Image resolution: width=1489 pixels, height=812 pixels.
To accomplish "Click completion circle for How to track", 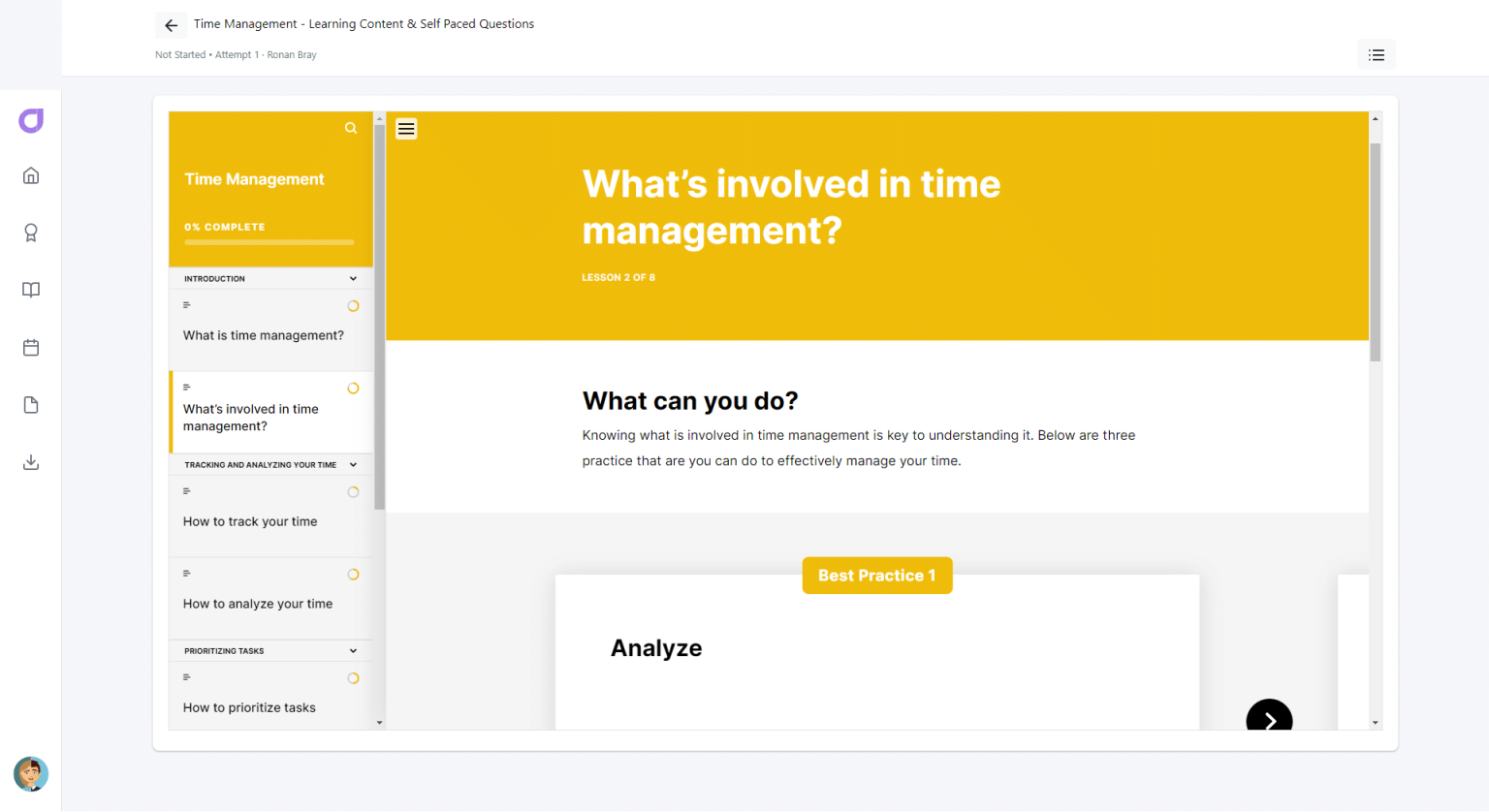I will point(353,492).
